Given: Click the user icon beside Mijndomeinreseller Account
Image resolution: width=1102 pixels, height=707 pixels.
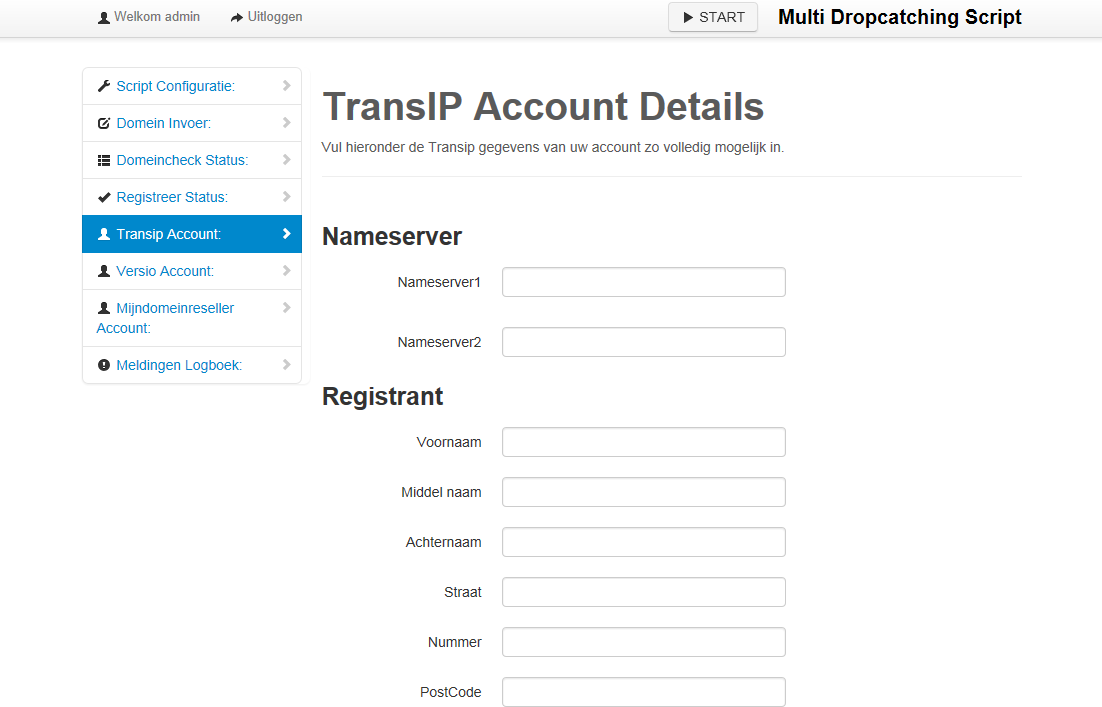Looking at the screenshot, I should pyautogui.click(x=104, y=308).
